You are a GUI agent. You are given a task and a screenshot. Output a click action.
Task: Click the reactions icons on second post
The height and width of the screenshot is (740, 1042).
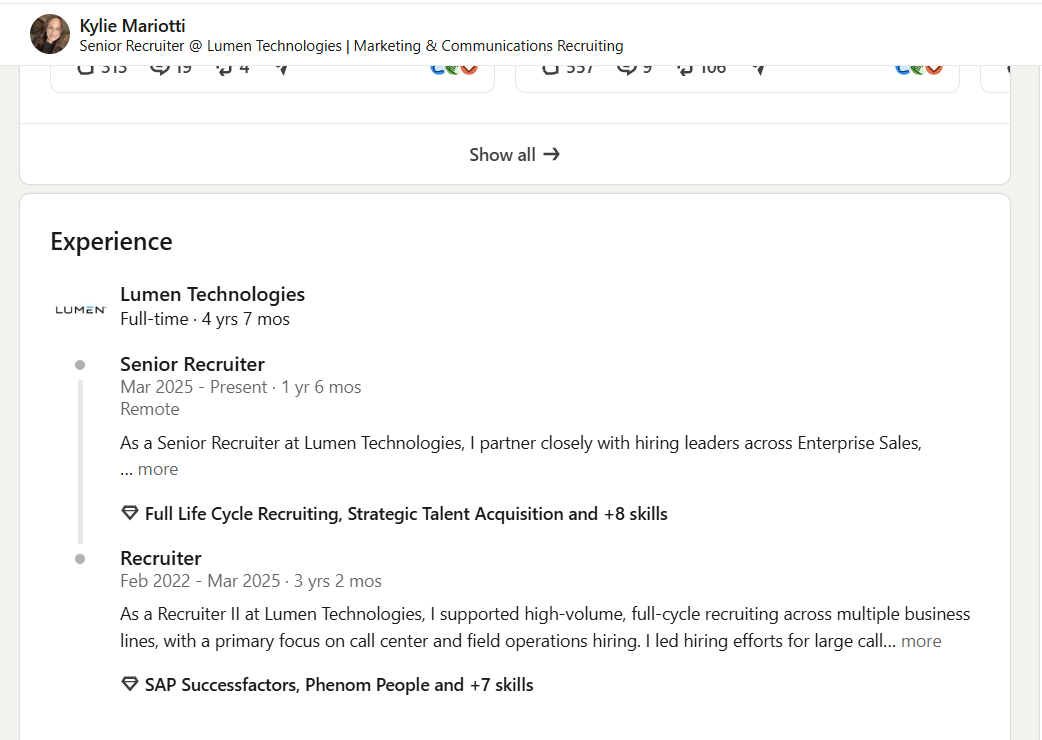click(x=919, y=69)
